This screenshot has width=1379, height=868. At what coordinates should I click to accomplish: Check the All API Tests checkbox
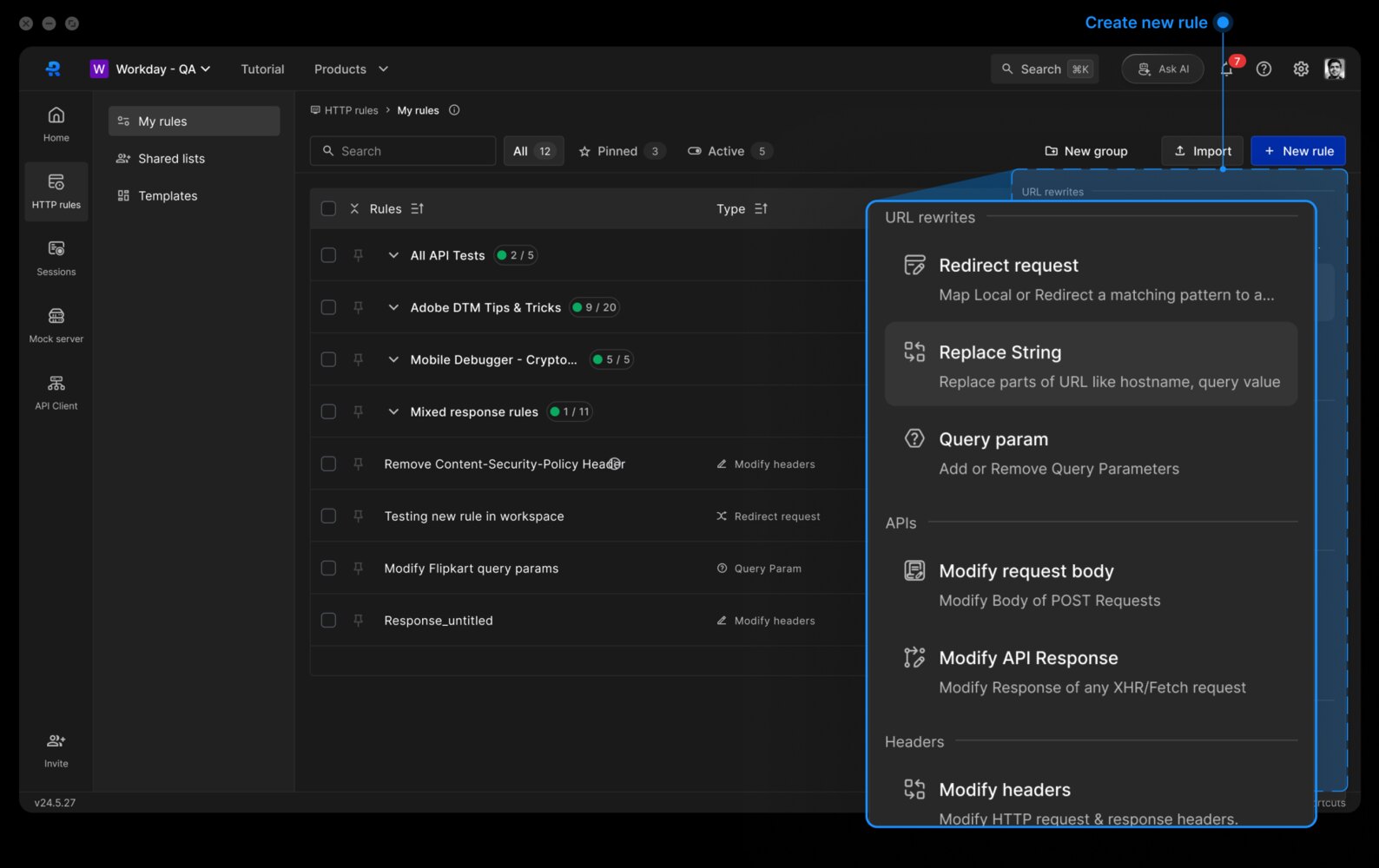coord(328,255)
